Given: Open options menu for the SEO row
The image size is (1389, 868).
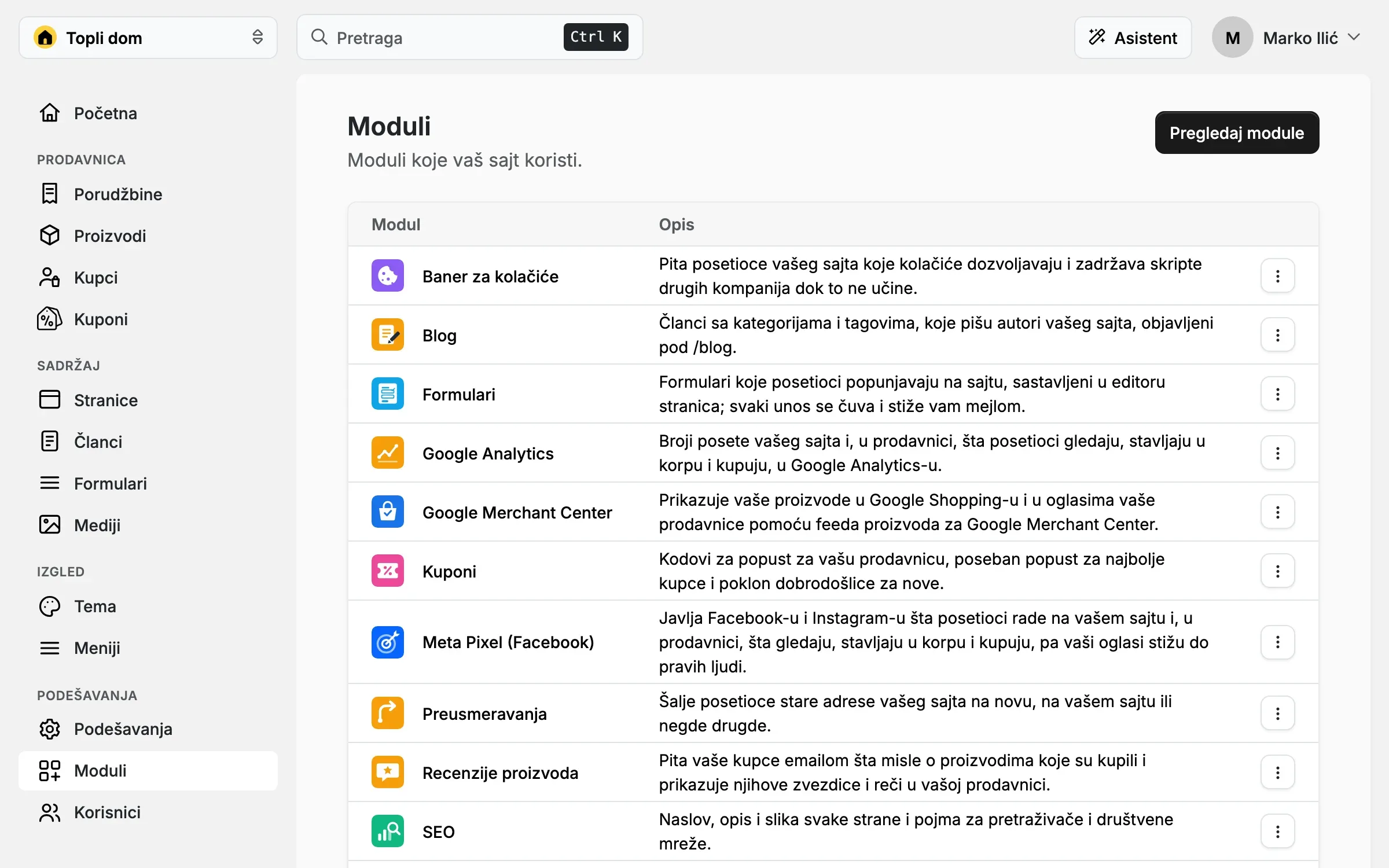Looking at the screenshot, I should 1277,832.
